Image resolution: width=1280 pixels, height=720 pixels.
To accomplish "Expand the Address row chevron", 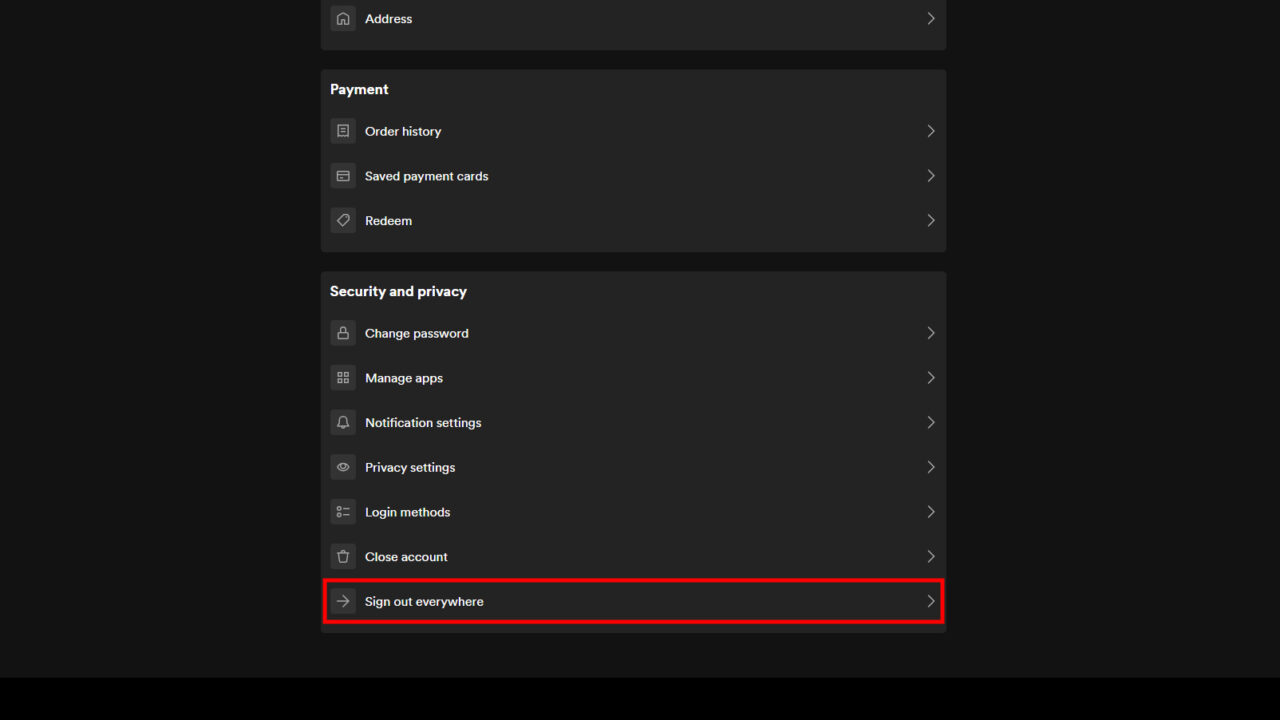I will click(x=930, y=17).
